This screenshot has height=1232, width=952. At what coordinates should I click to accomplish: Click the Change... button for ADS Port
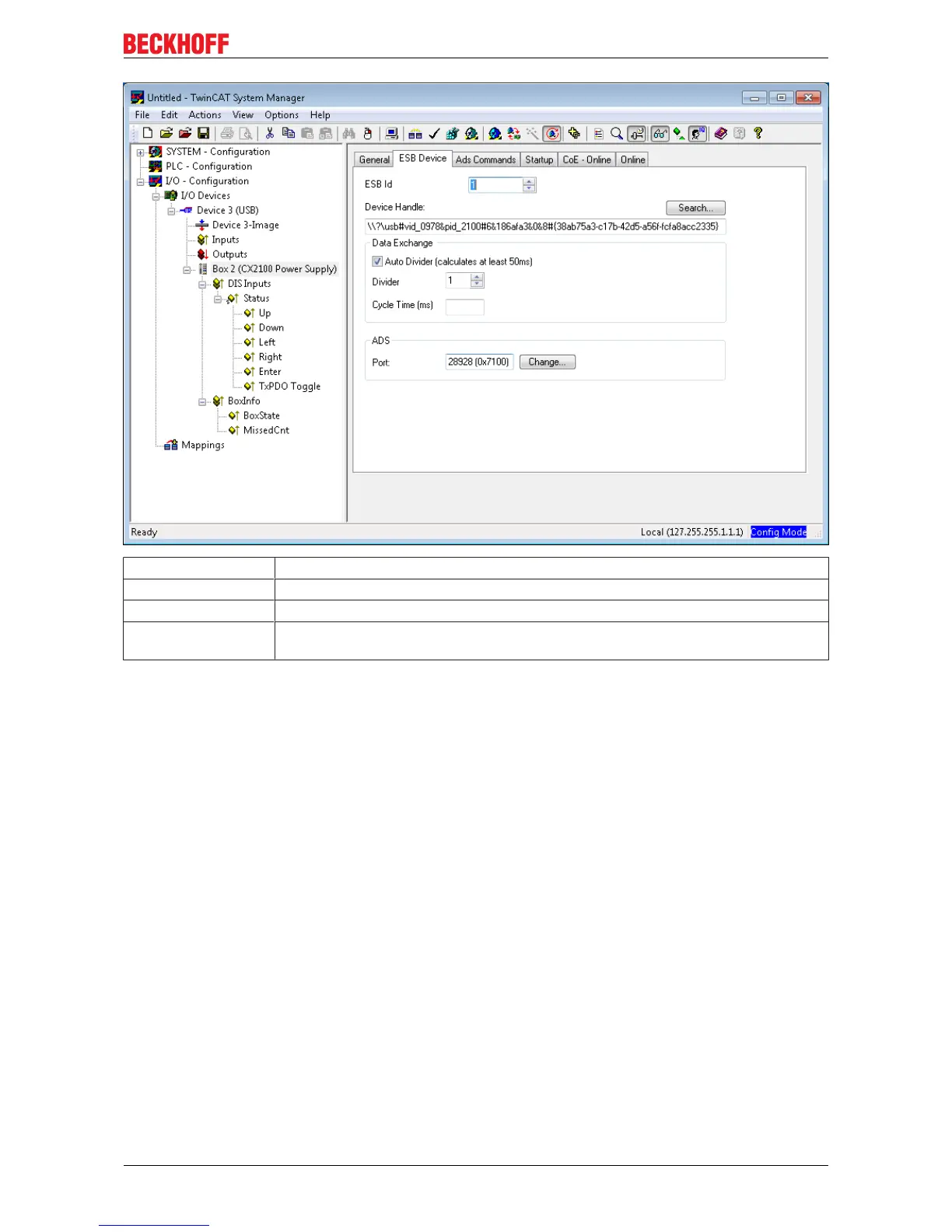click(x=548, y=362)
